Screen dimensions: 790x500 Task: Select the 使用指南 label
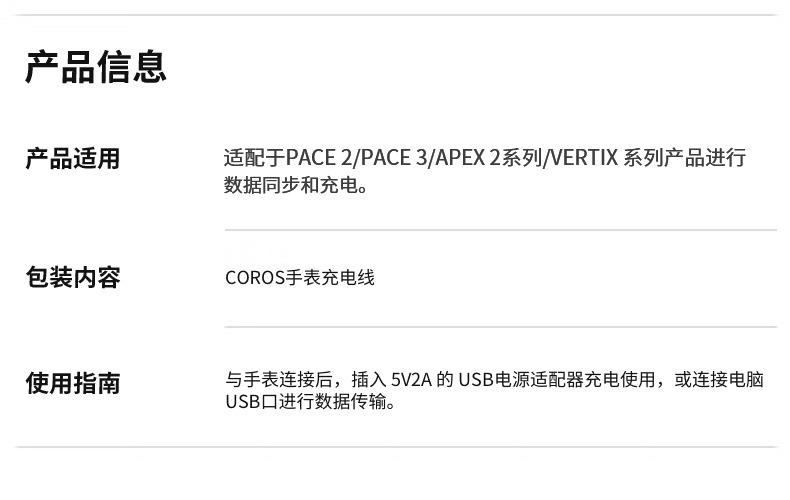click(72, 382)
